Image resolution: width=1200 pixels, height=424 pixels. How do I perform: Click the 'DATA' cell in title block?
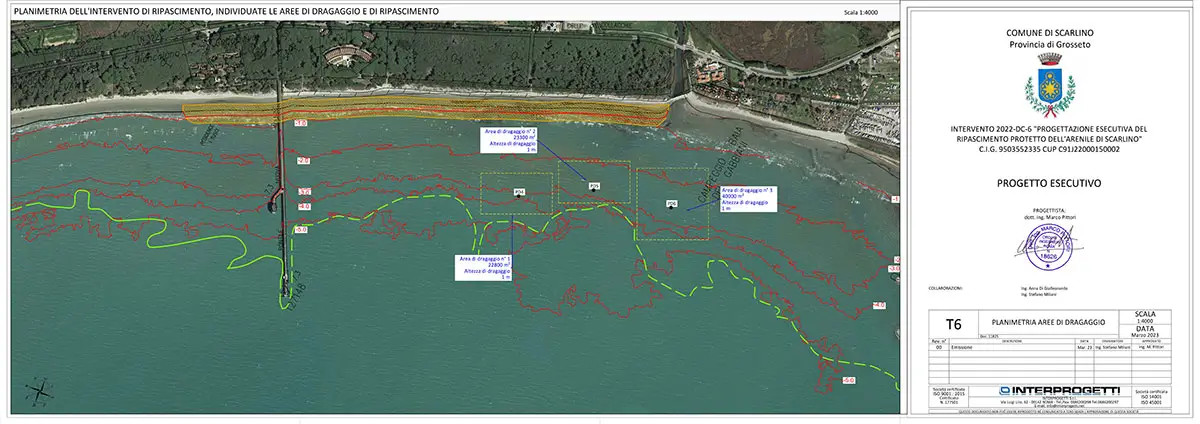(x=1146, y=330)
